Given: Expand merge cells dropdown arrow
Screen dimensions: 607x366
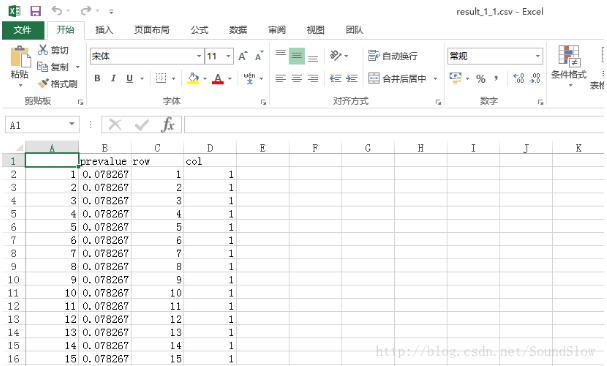Looking at the screenshot, I should (435, 79).
